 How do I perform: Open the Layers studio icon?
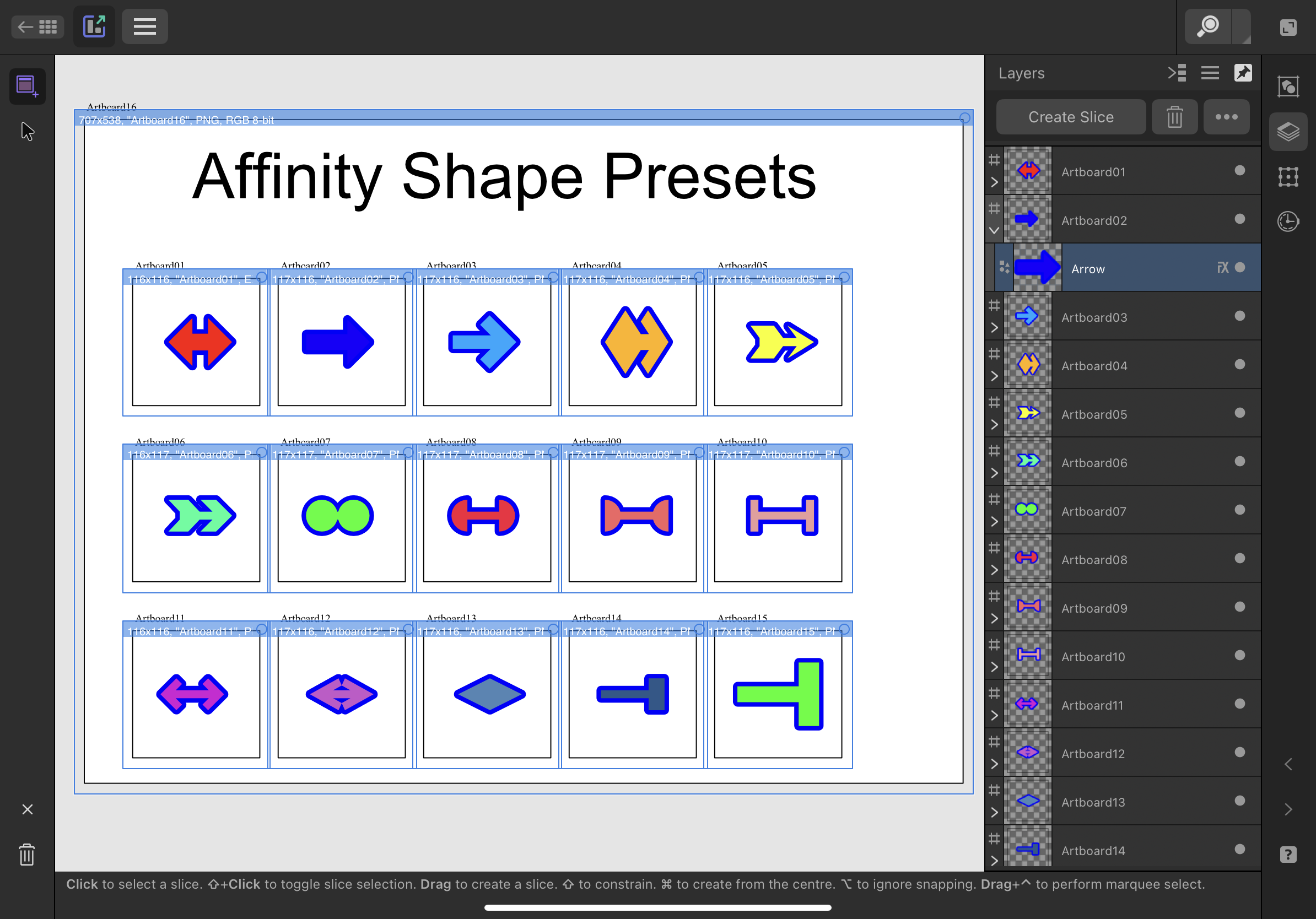point(1288,132)
